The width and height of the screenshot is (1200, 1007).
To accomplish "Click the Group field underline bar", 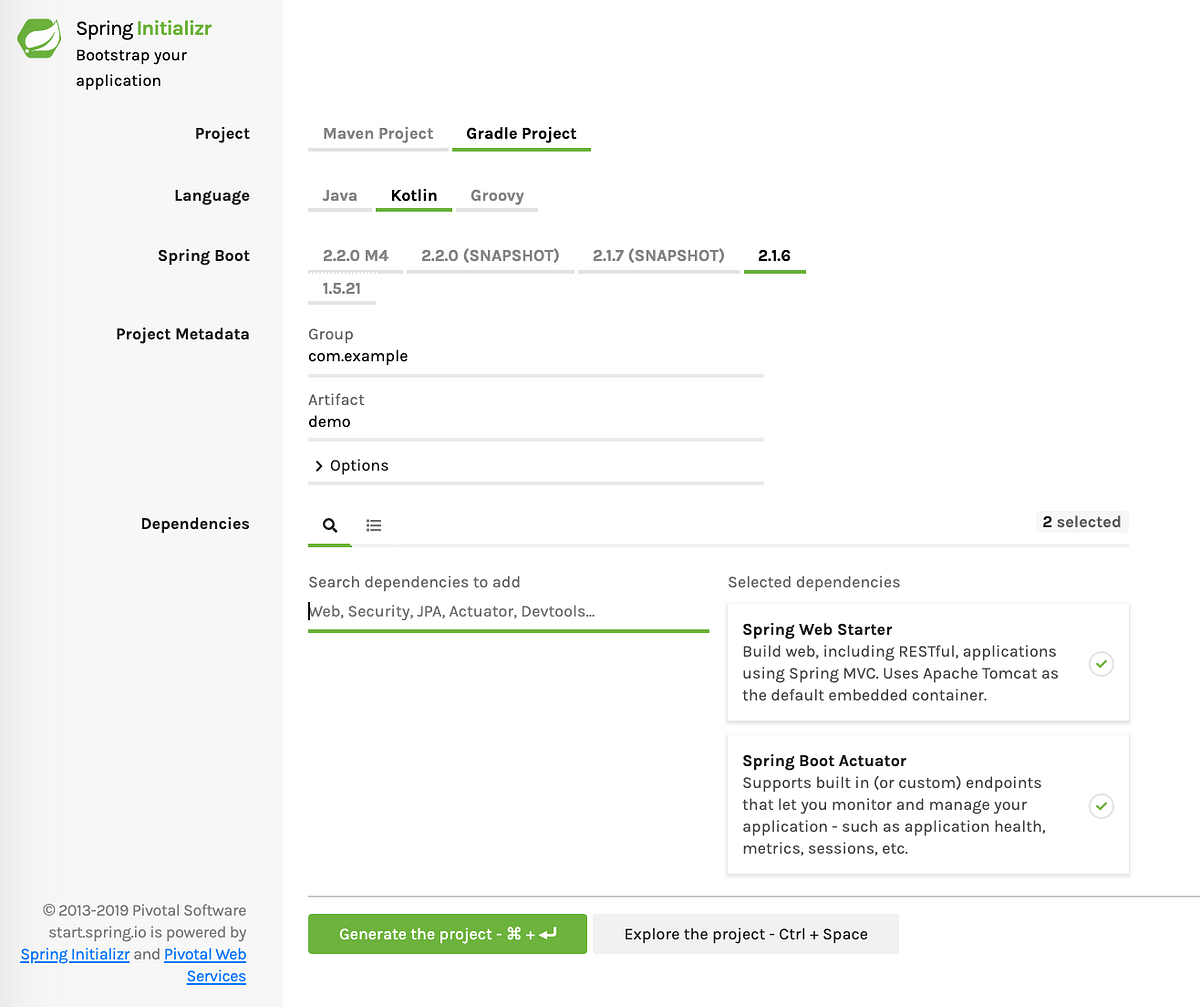I will [536, 376].
